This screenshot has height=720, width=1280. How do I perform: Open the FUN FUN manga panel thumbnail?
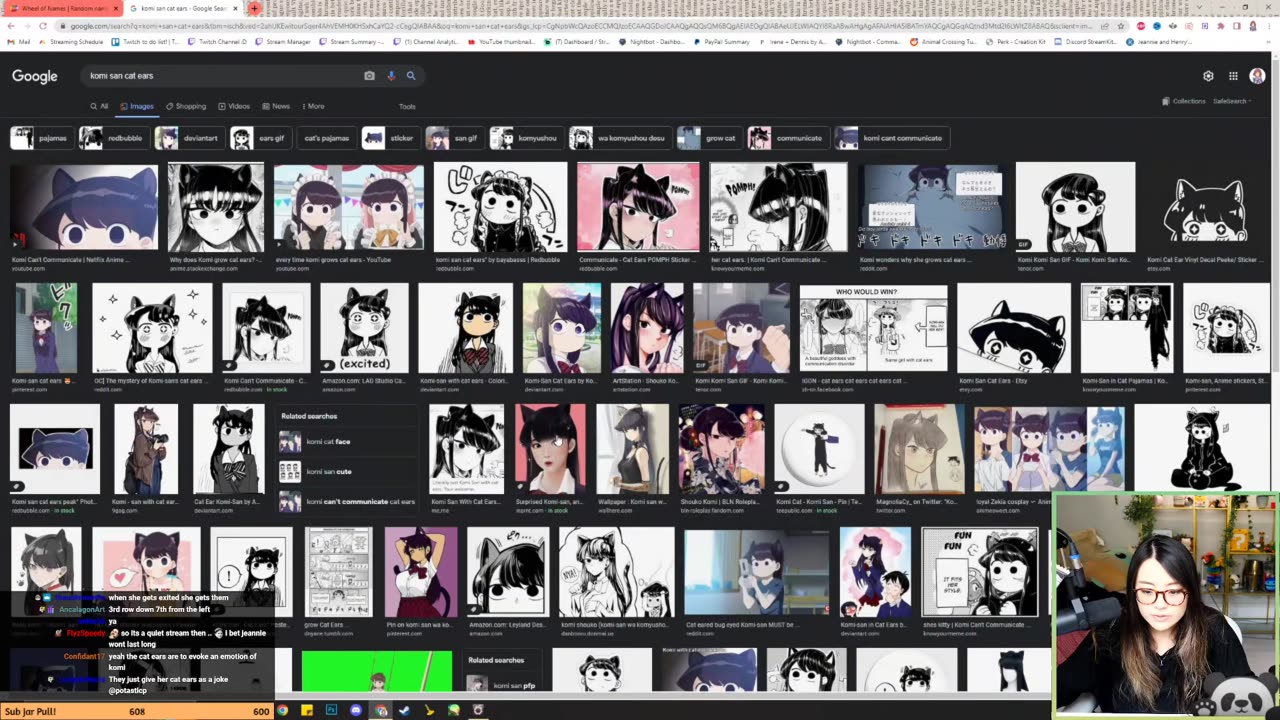tap(980, 572)
